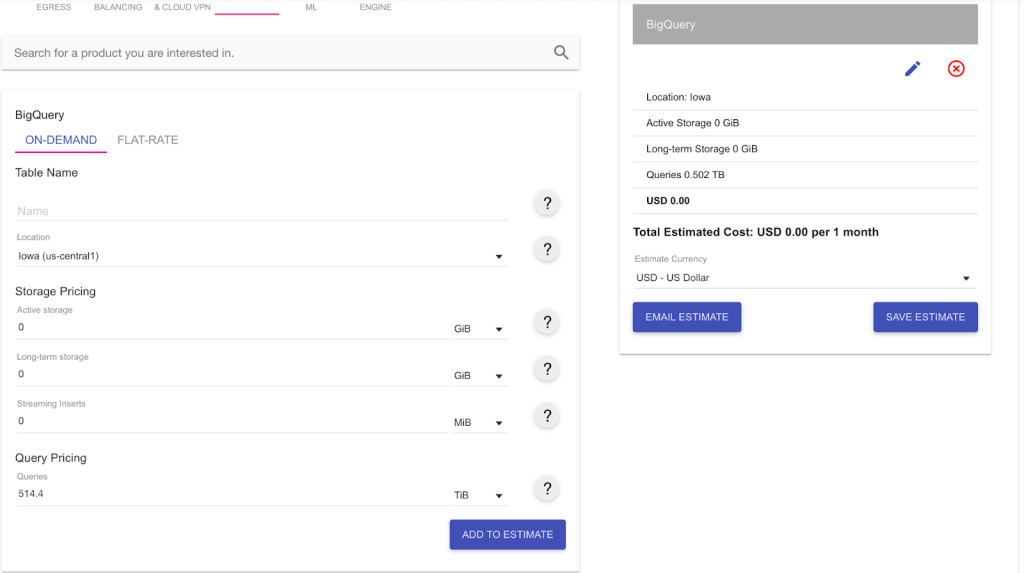Screen dimensions: 1024x573
Task: Select the ML product tab
Action: click(x=311, y=7)
